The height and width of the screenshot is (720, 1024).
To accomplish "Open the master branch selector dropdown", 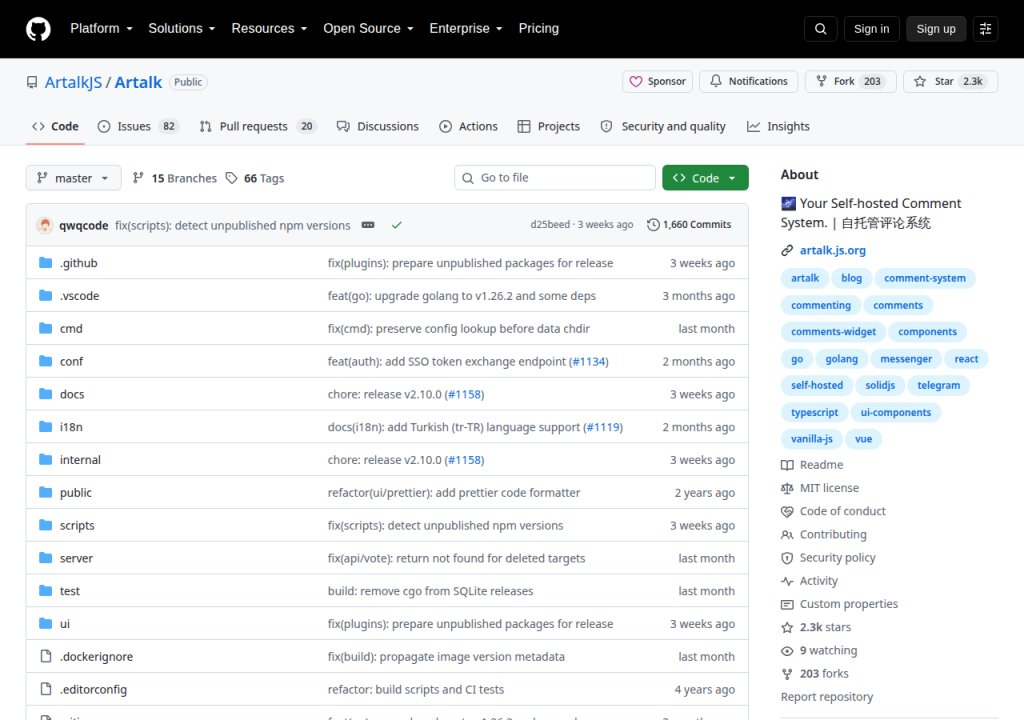I will (x=73, y=178).
